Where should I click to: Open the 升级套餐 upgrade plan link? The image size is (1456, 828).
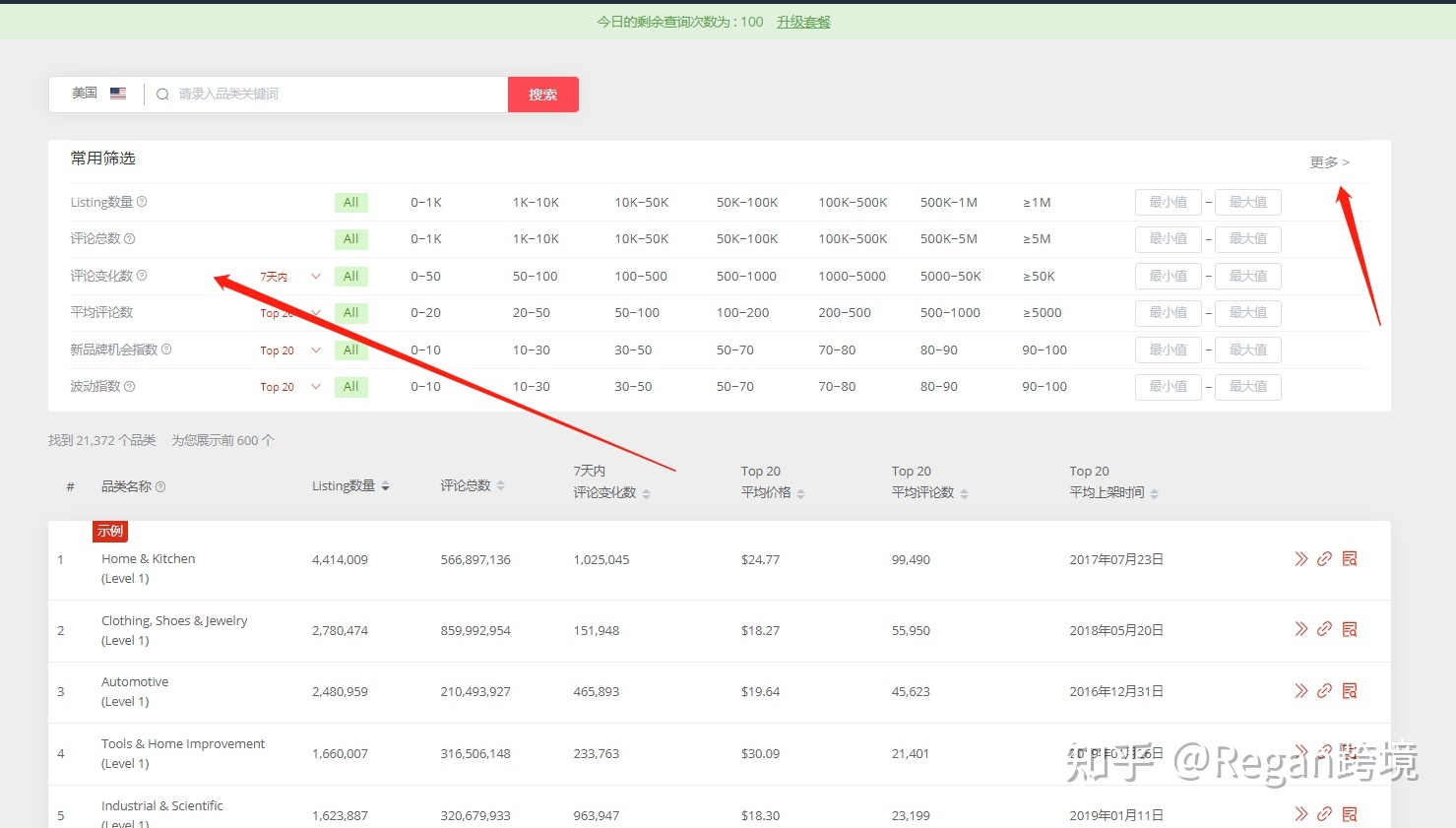pos(803,22)
